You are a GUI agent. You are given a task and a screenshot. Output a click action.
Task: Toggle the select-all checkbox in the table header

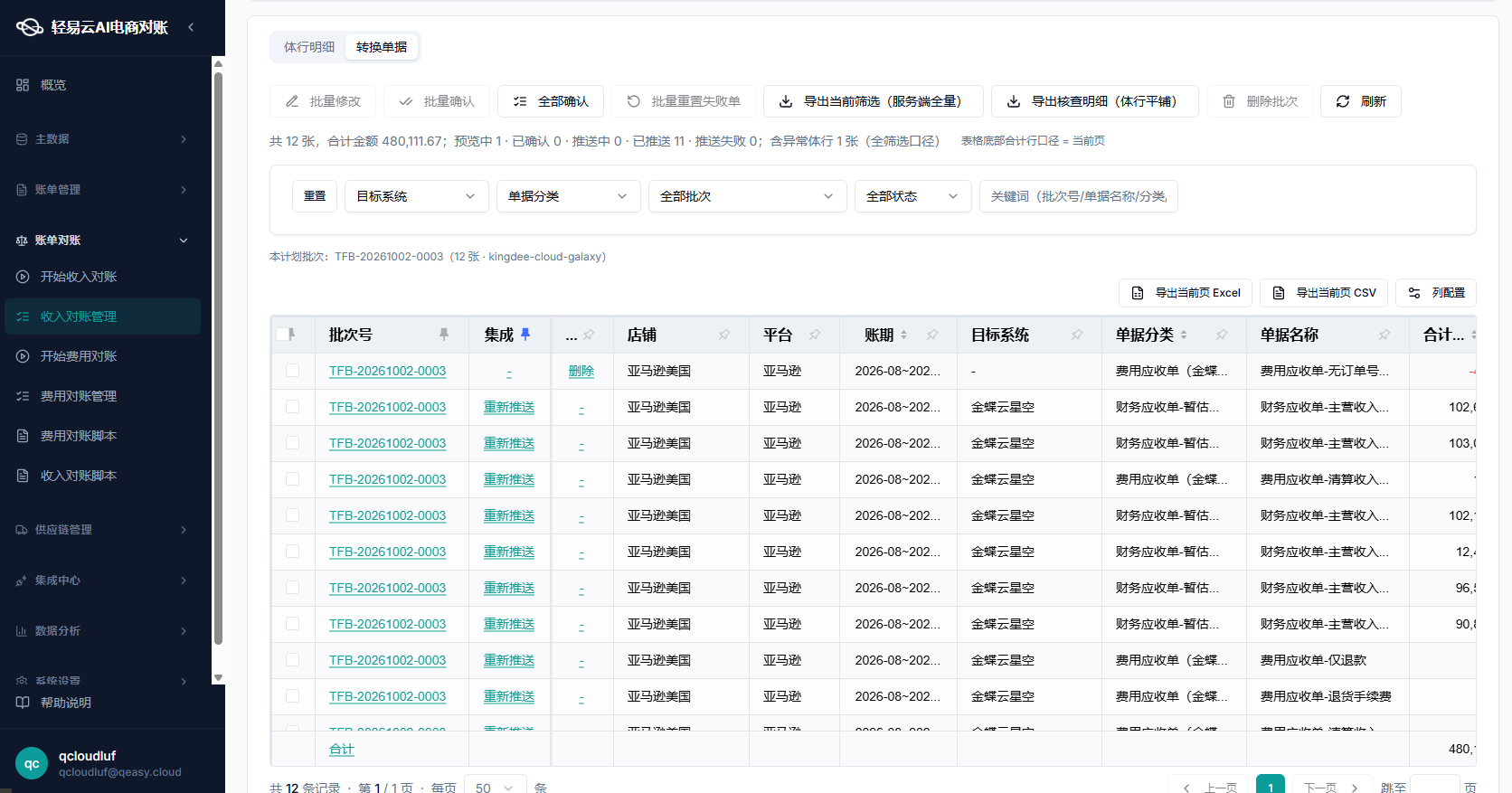[284, 335]
